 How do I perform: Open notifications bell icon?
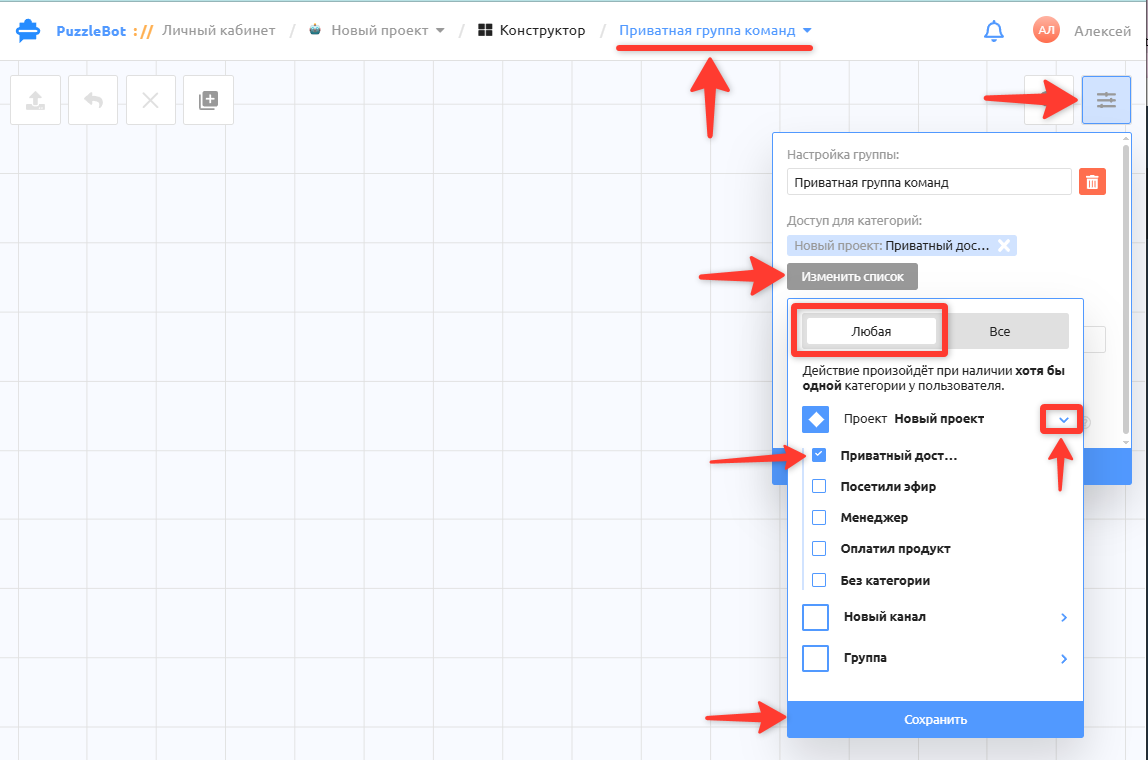coord(994,31)
